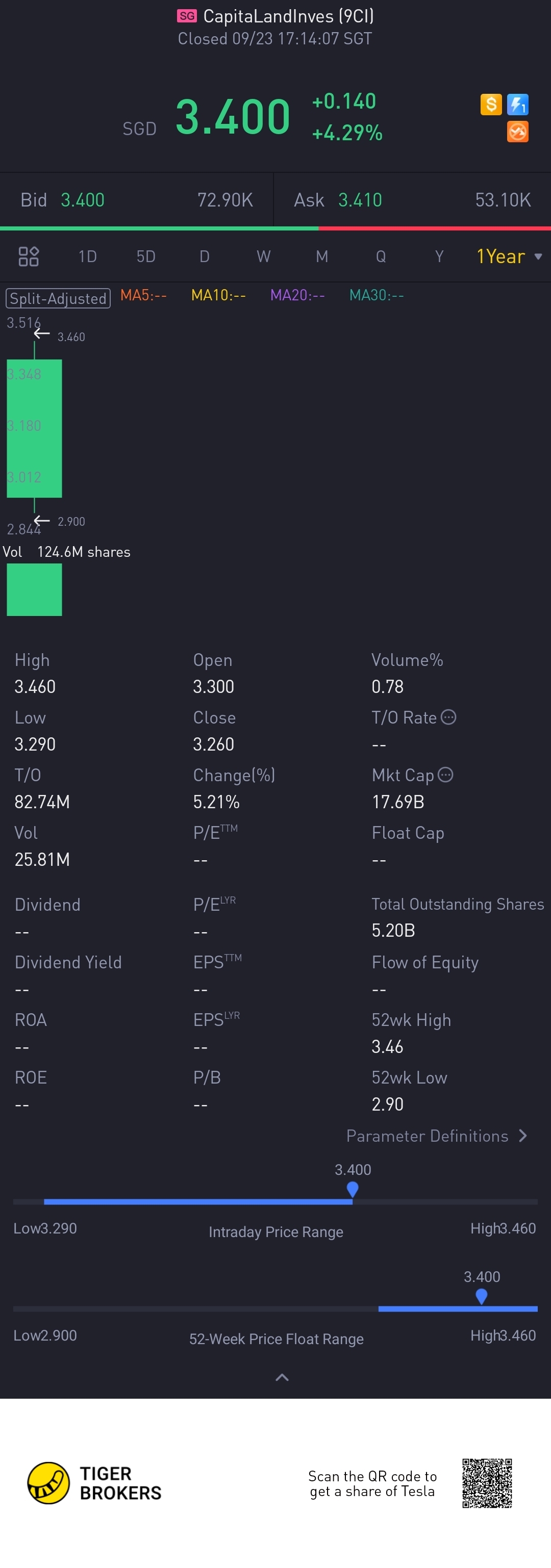Tap the yellow dollar sign badge
The width and height of the screenshot is (551, 1568).
(x=491, y=104)
